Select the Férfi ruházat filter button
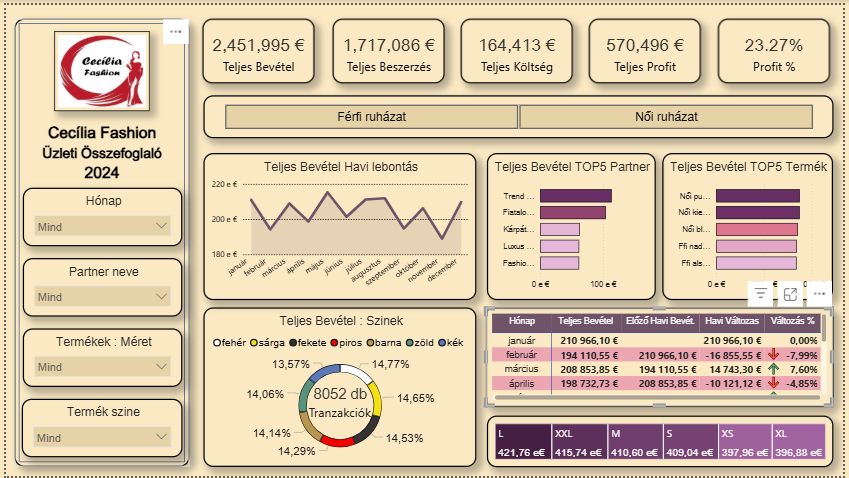The height and width of the screenshot is (478, 849). coord(371,116)
